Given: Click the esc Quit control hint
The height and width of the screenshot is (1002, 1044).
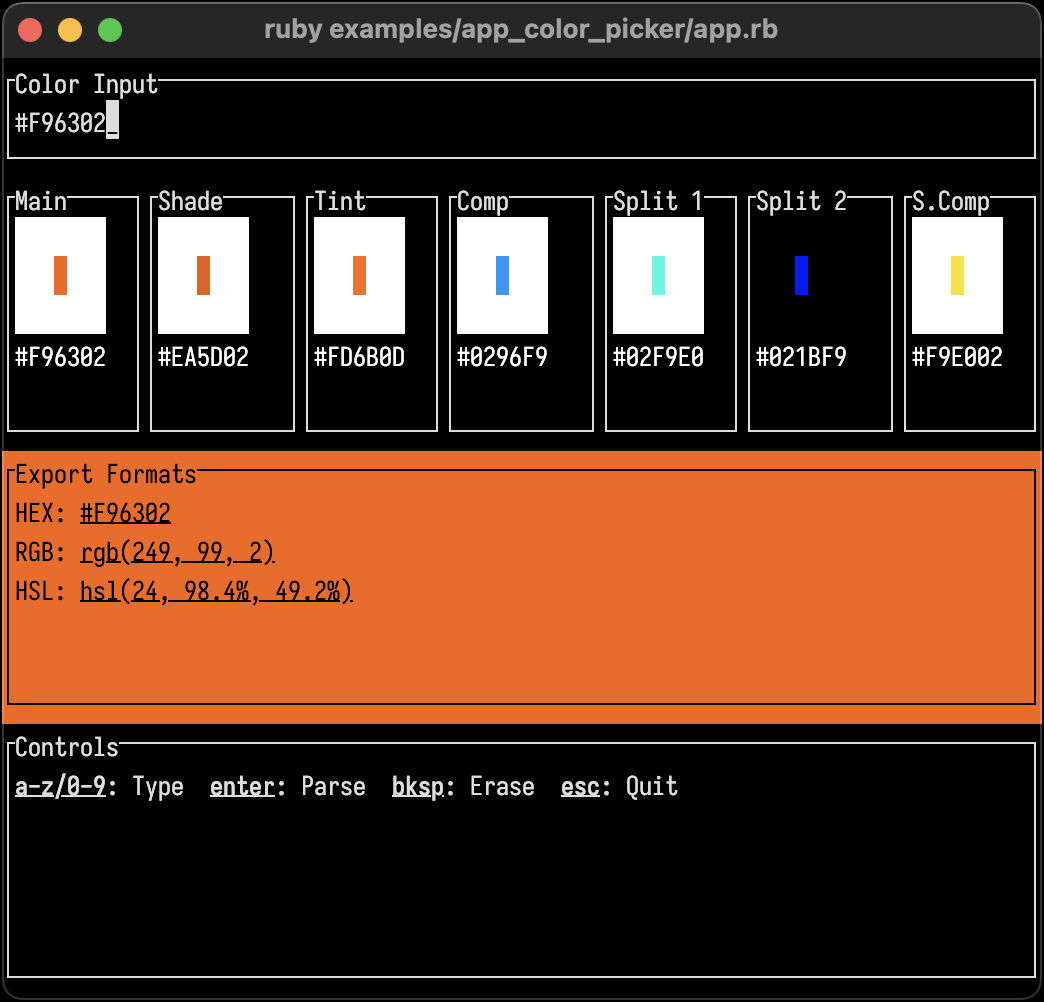Looking at the screenshot, I should tap(619, 786).
